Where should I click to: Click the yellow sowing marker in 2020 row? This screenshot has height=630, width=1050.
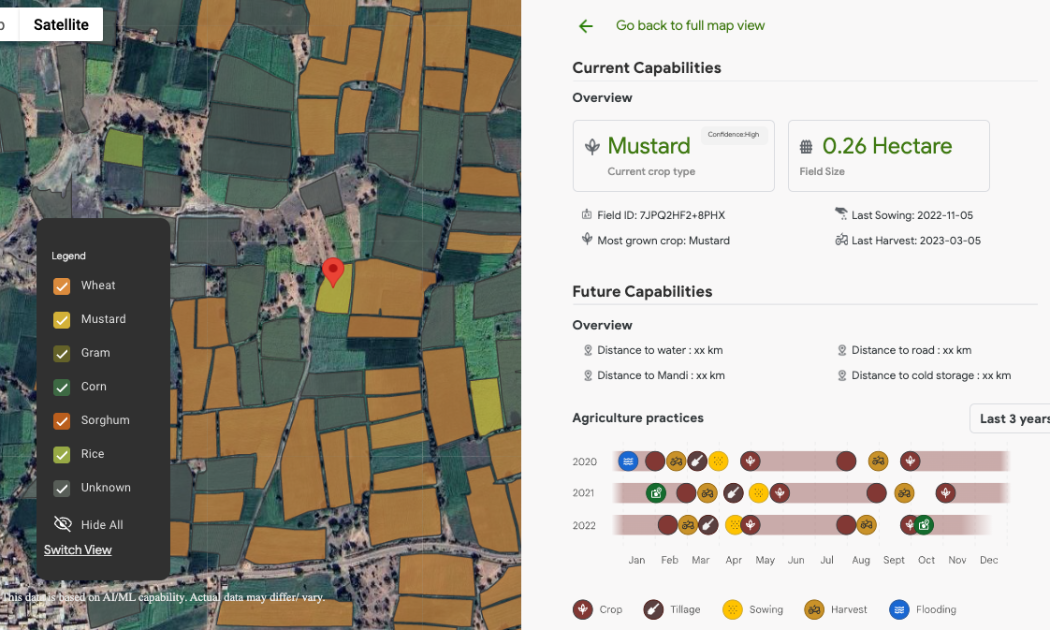click(x=718, y=461)
